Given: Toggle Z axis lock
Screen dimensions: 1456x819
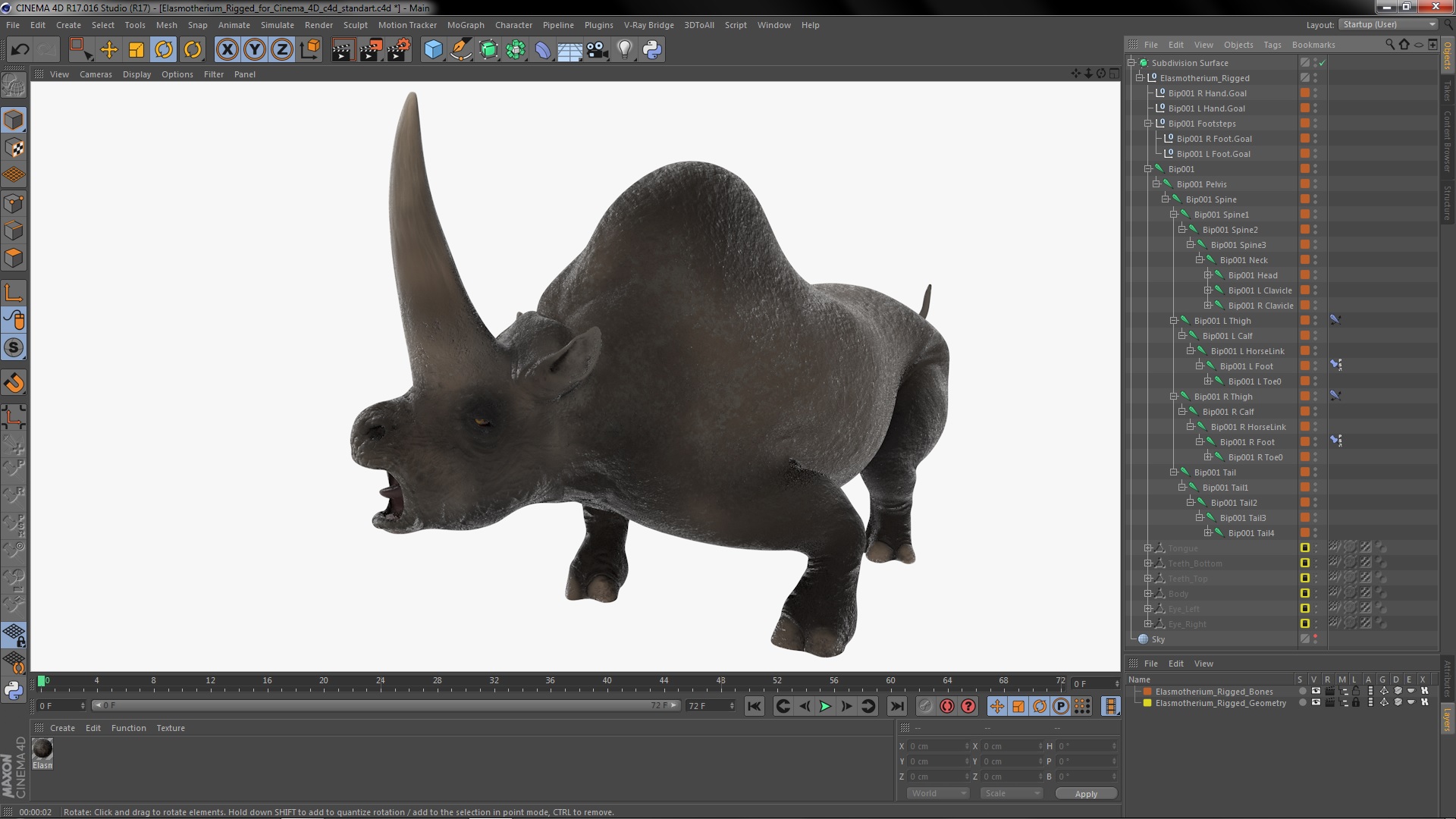Looking at the screenshot, I should click(282, 50).
